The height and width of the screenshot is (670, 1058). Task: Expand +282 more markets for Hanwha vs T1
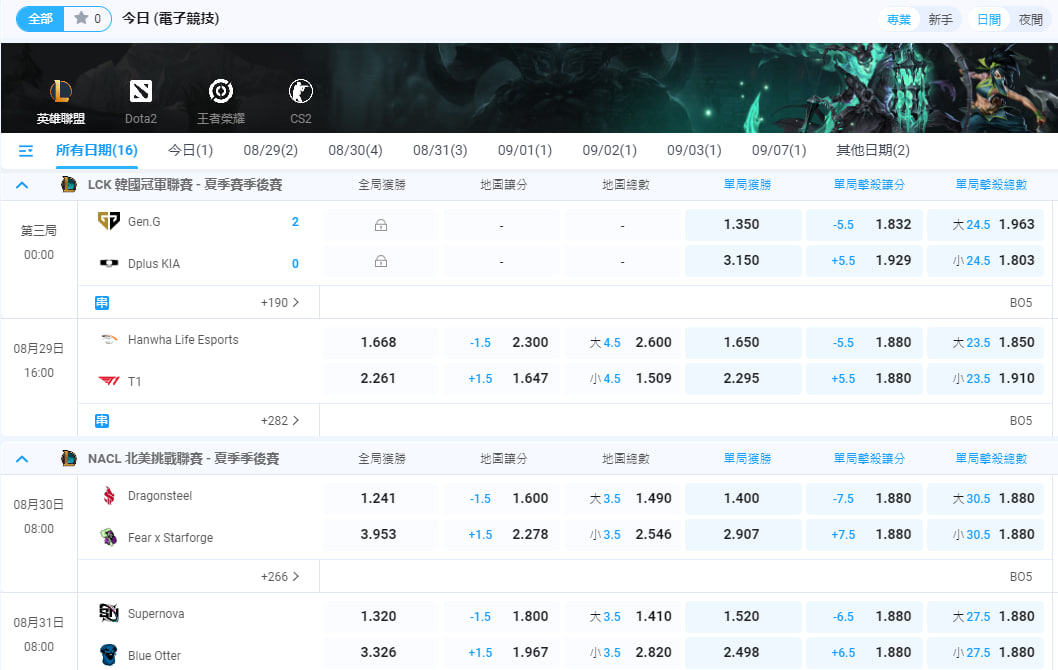tap(280, 420)
